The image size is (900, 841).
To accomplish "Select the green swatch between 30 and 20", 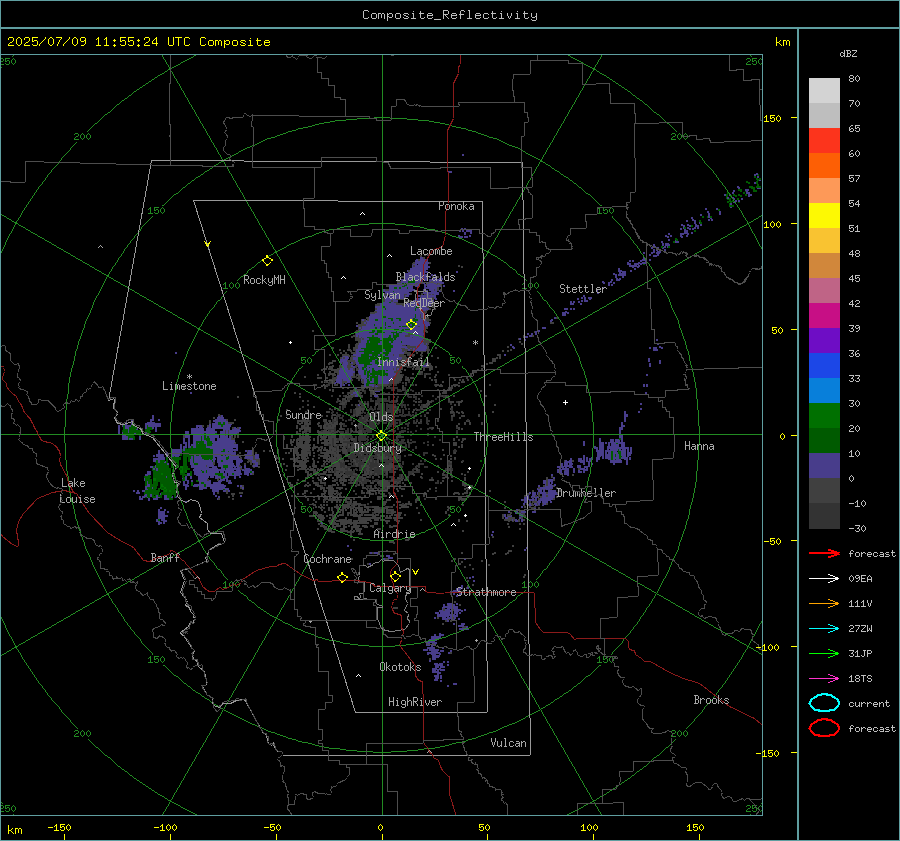I will pyautogui.click(x=824, y=416).
